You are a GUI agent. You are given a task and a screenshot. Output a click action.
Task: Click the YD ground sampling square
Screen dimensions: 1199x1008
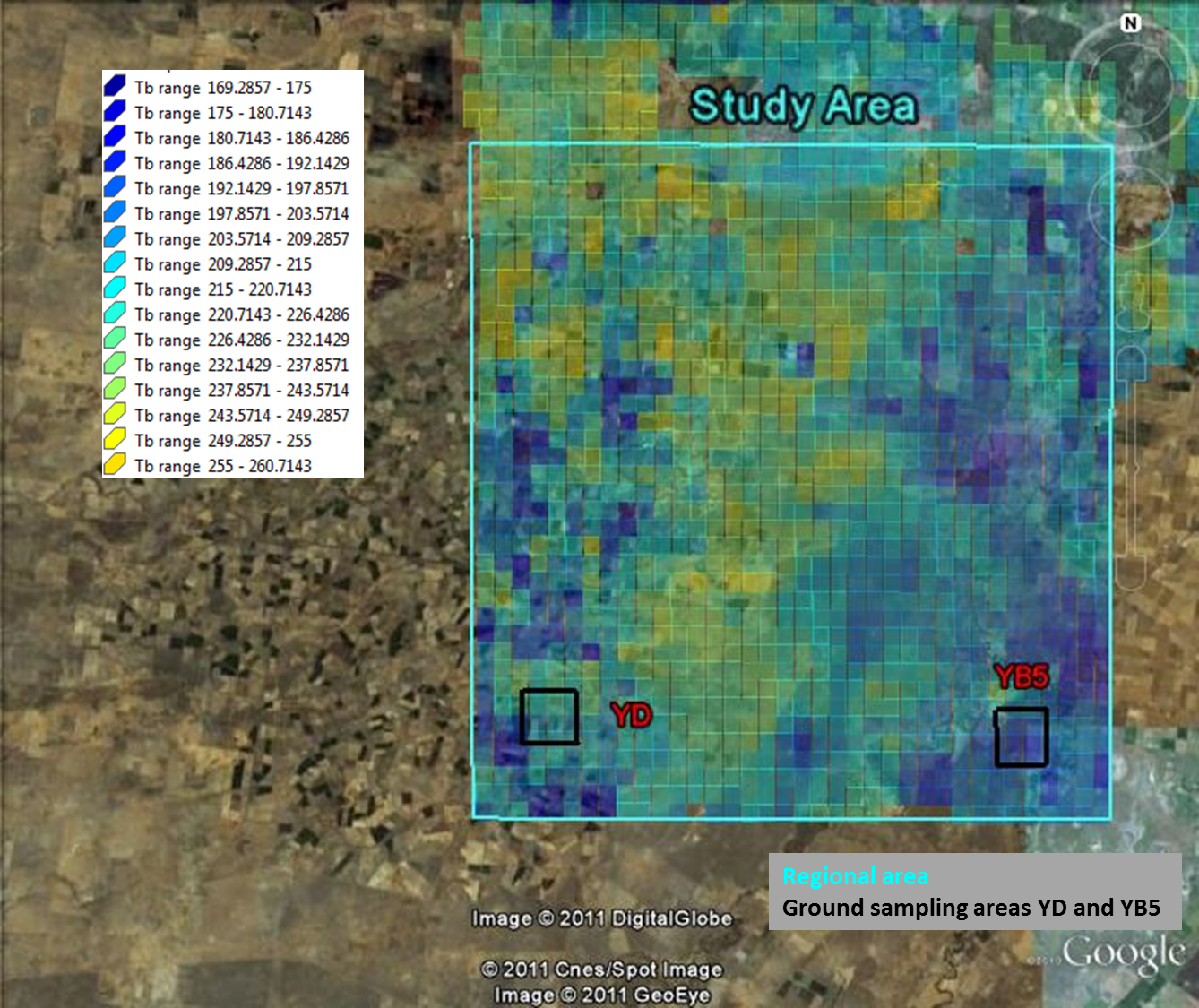point(548,716)
